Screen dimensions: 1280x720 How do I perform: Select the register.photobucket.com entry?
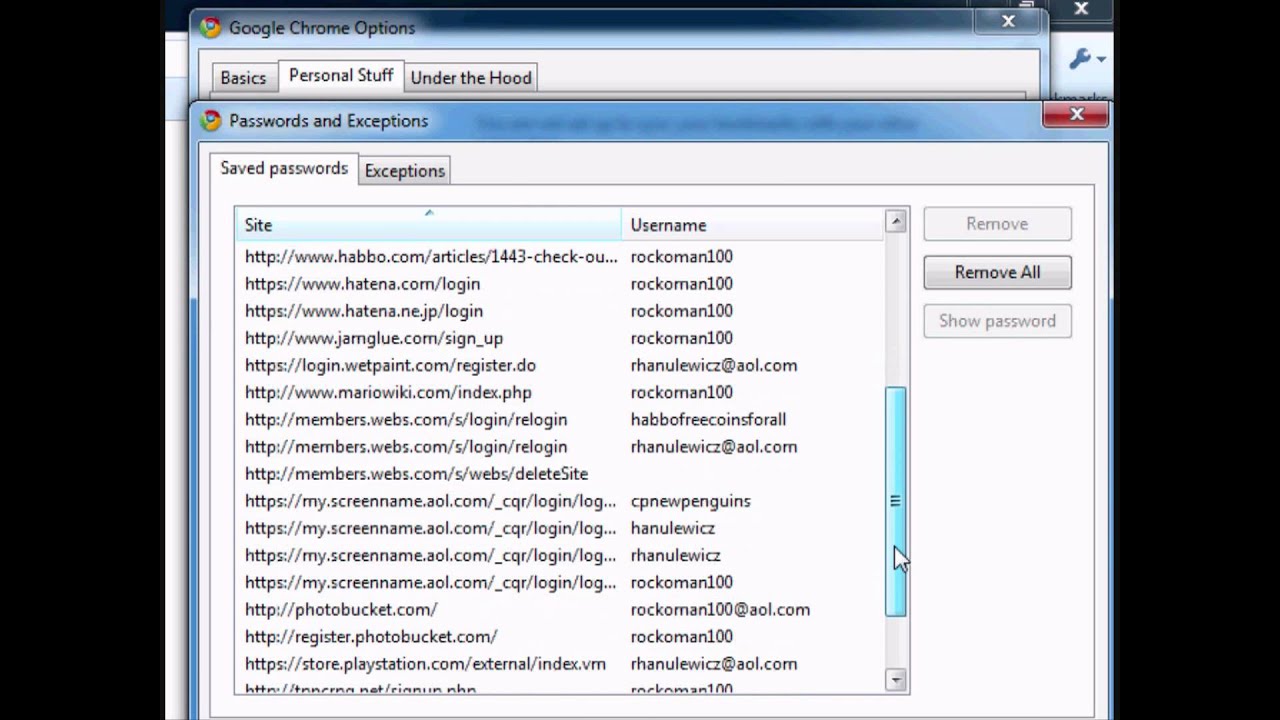560,636
